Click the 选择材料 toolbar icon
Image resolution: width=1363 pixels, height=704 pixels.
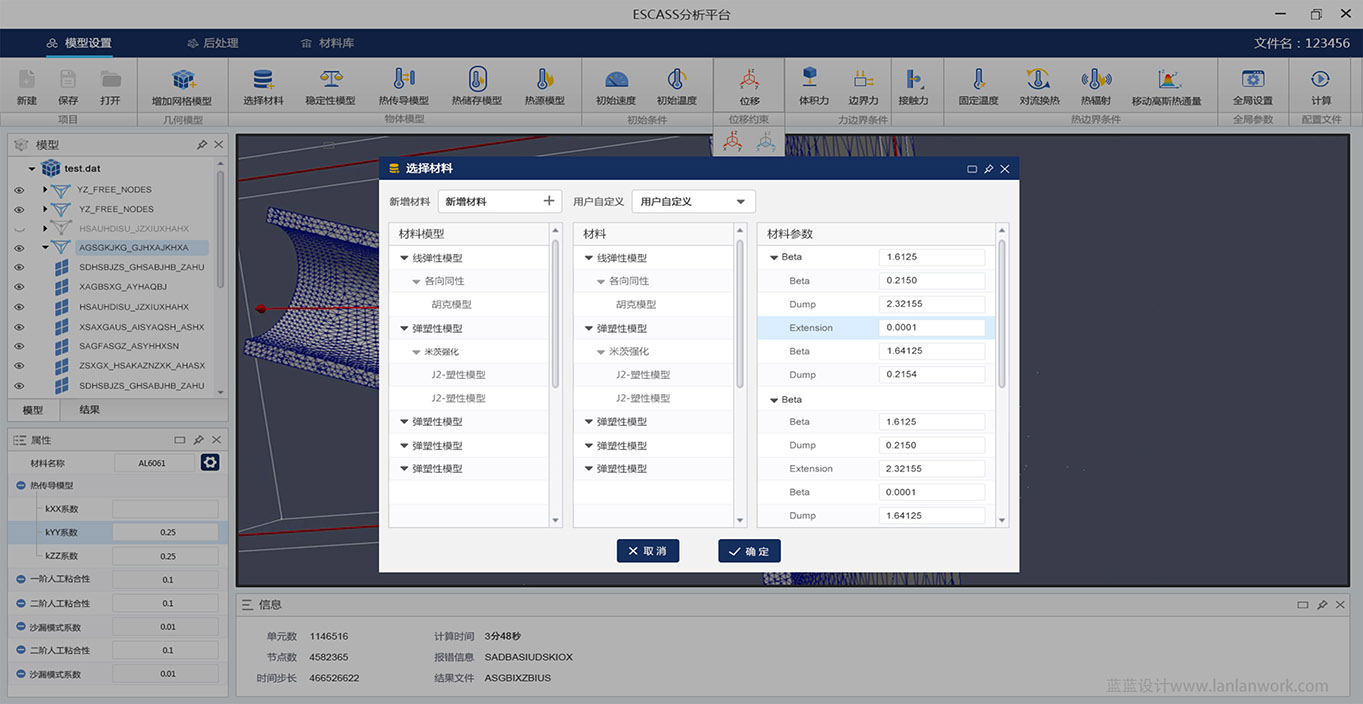pyautogui.click(x=263, y=81)
